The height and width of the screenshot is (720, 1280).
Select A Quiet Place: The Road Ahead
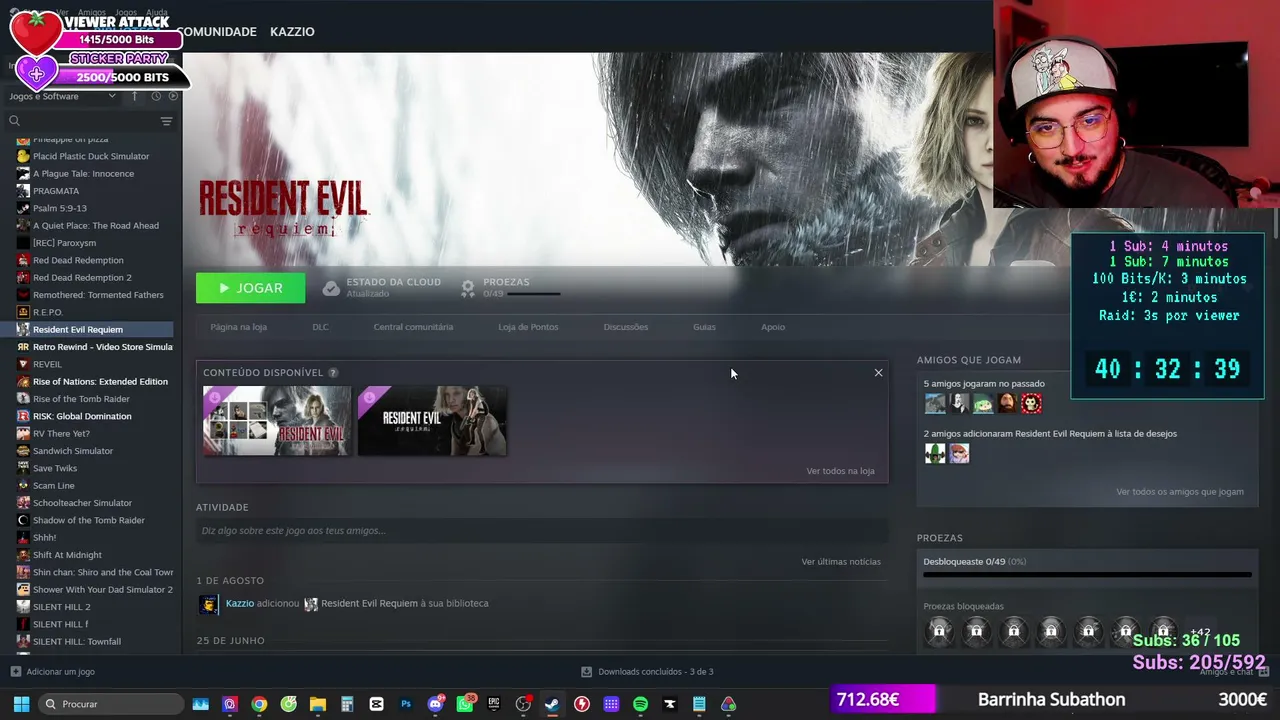coord(96,226)
